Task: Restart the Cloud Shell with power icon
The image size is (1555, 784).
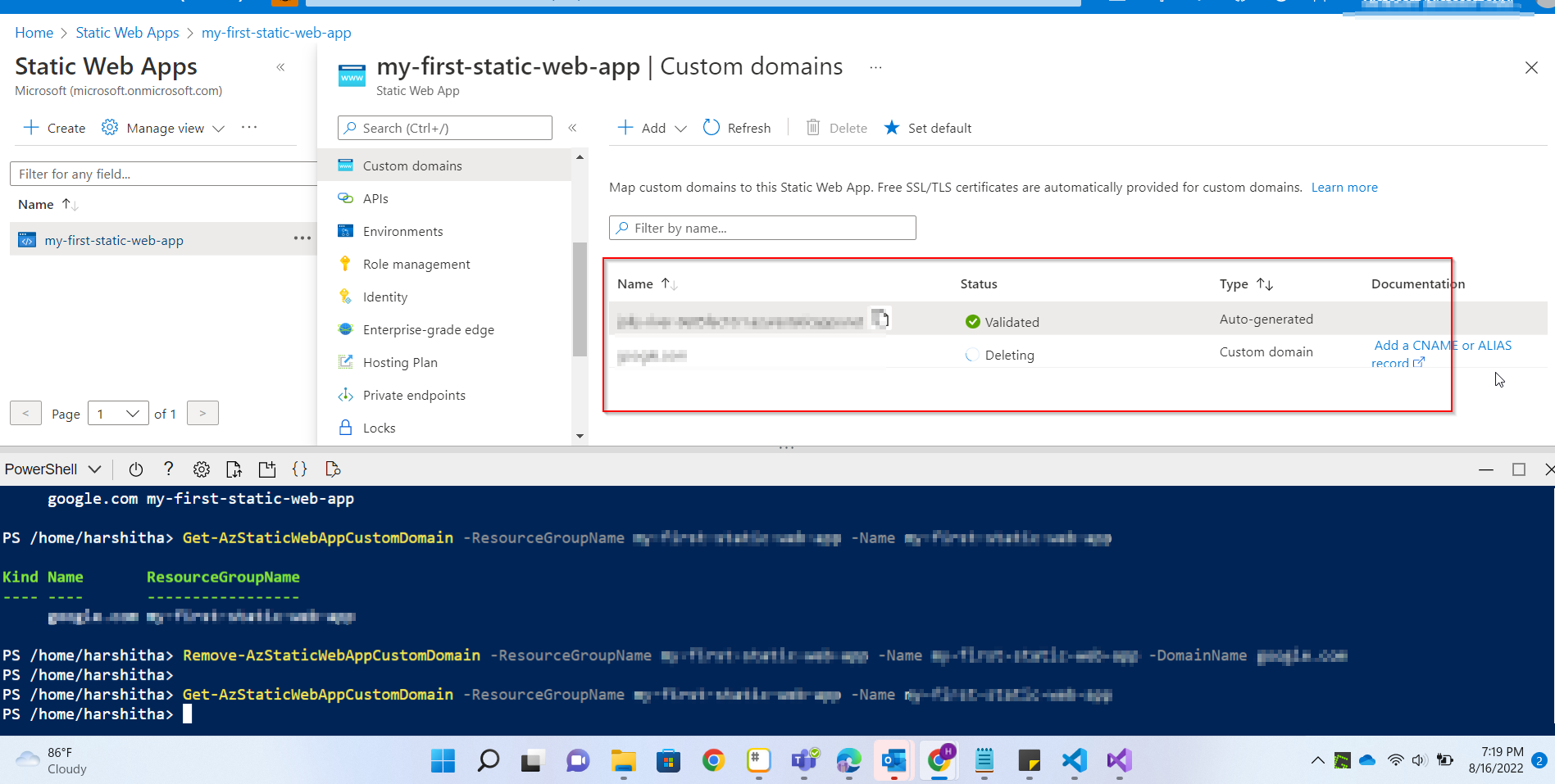Action: tap(136, 469)
